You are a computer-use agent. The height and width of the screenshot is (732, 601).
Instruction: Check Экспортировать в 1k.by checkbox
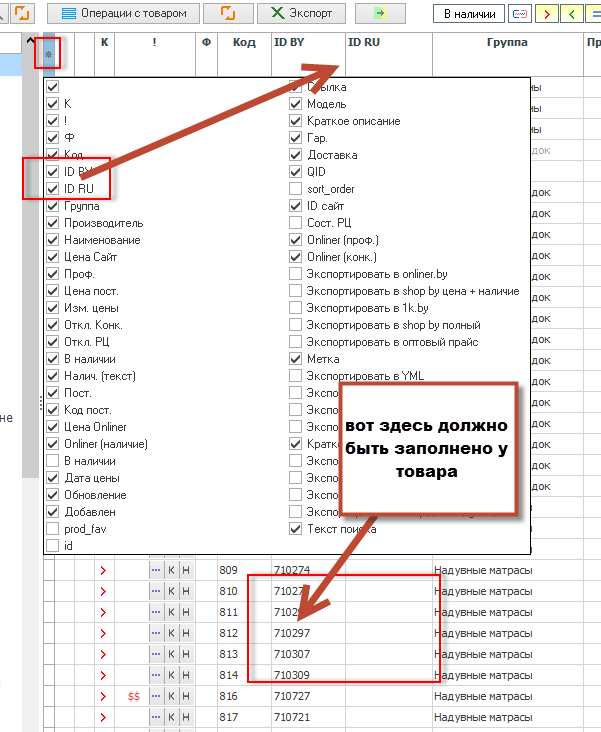[296, 308]
